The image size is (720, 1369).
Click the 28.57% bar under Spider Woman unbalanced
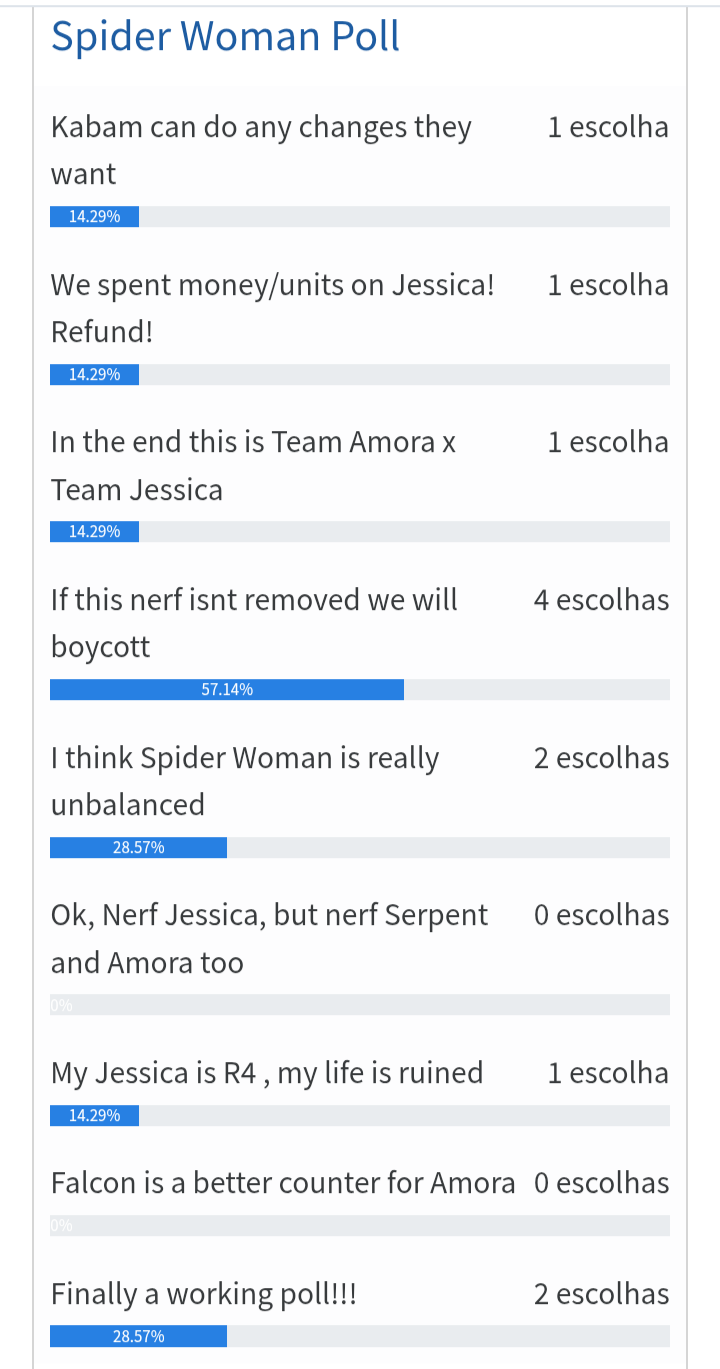[x=138, y=847]
